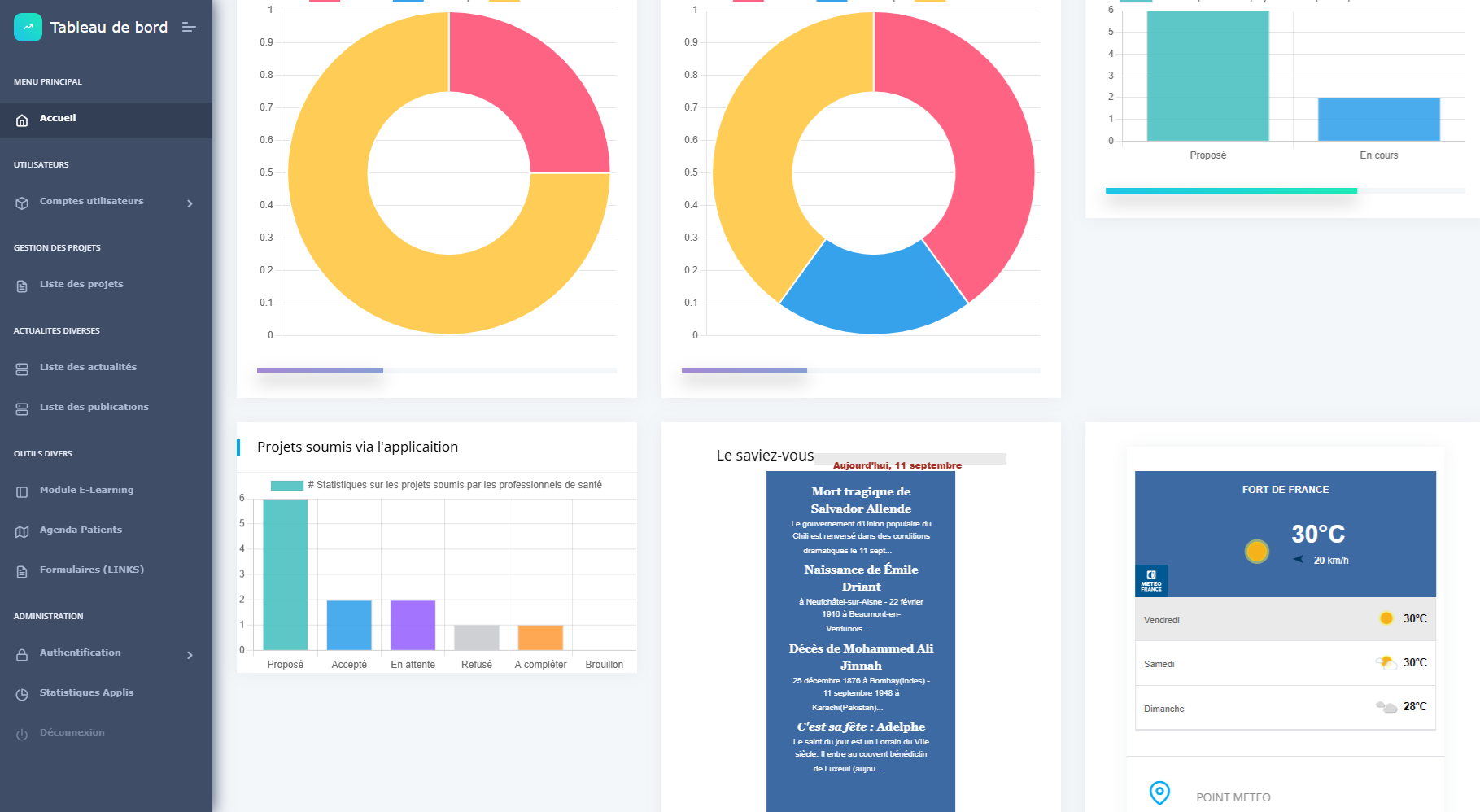Click the POINT METEO label
Image resolution: width=1480 pixels, height=812 pixels.
click(1233, 797)
